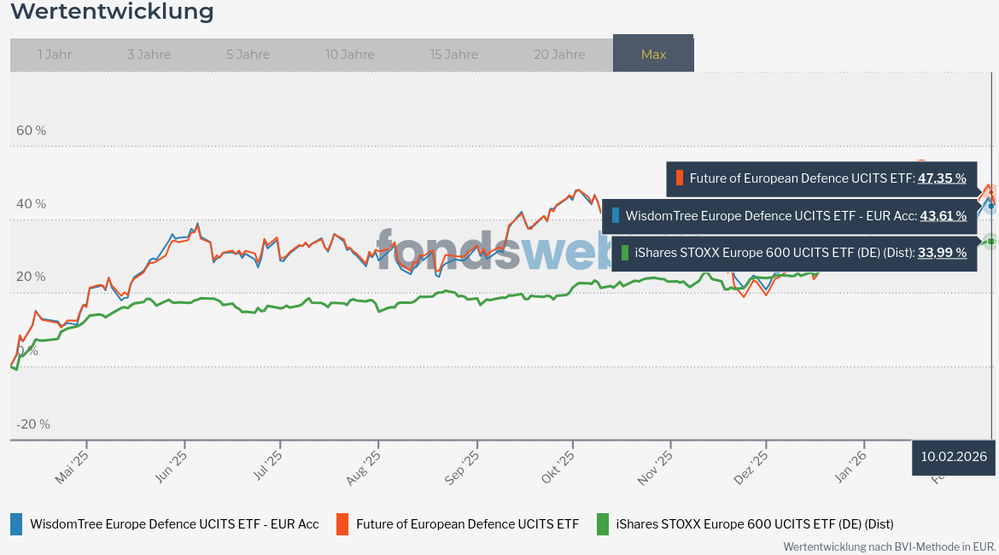The image size is (999, 555).
Task: Open the 10 Jahre tab
Action: (x=350, y=55)
